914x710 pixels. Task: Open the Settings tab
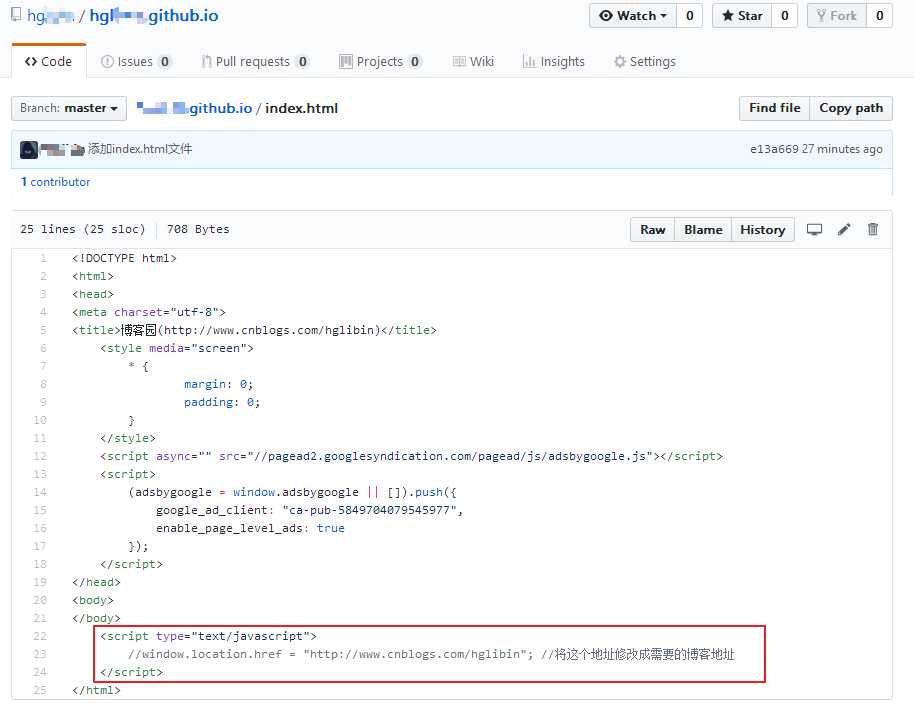(645, 61)
